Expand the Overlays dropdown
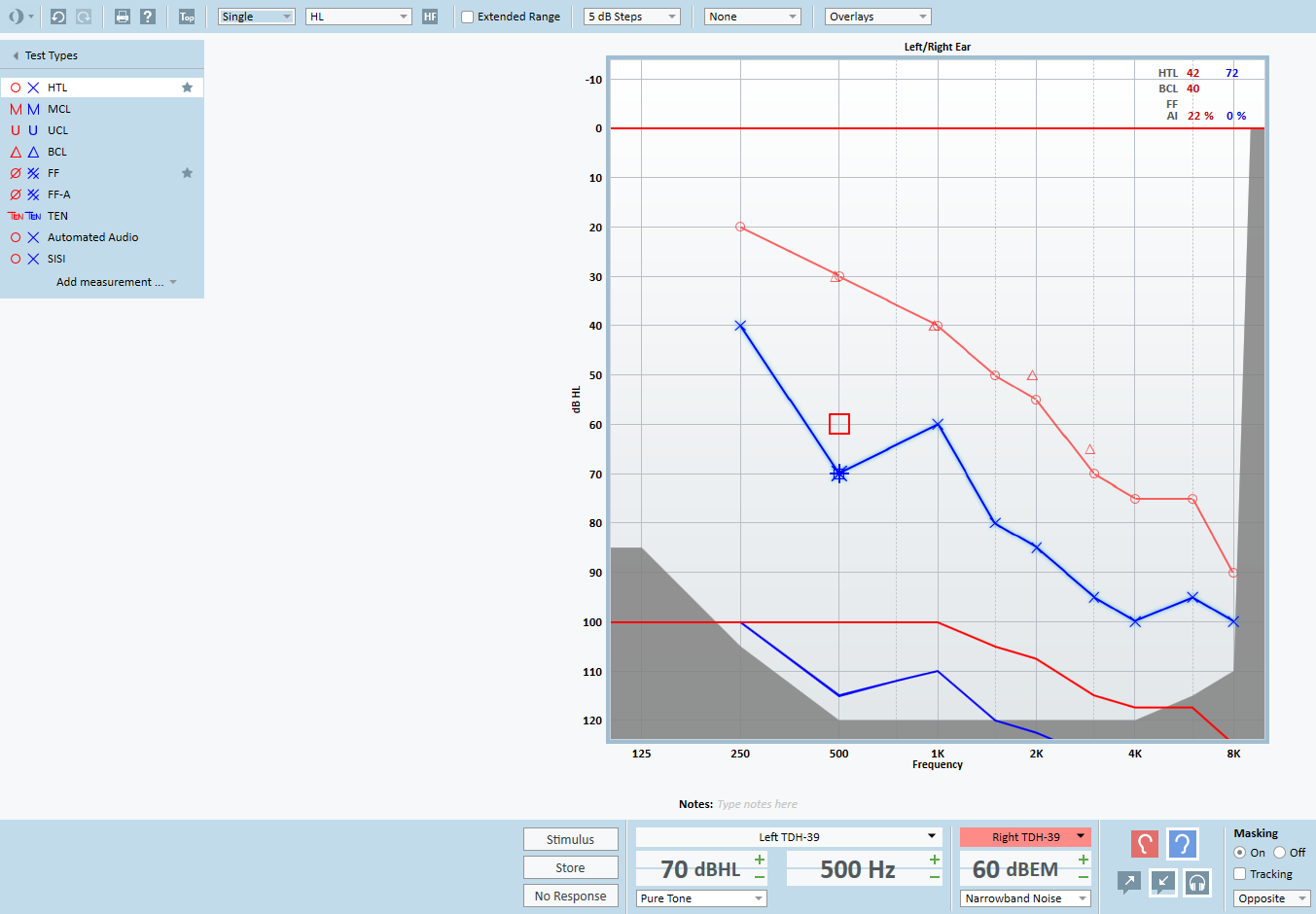The width and height of the screenshot is (1316, 914). 877,17
